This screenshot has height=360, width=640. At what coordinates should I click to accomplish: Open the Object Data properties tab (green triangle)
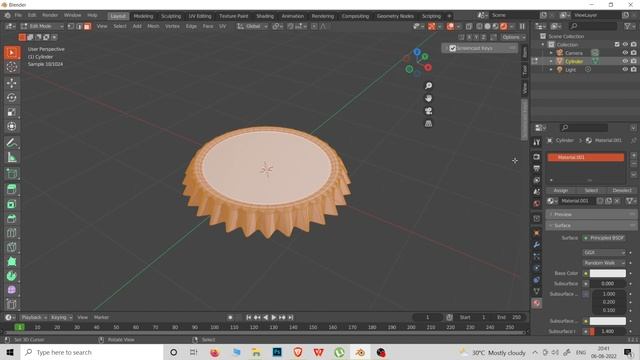537,291
